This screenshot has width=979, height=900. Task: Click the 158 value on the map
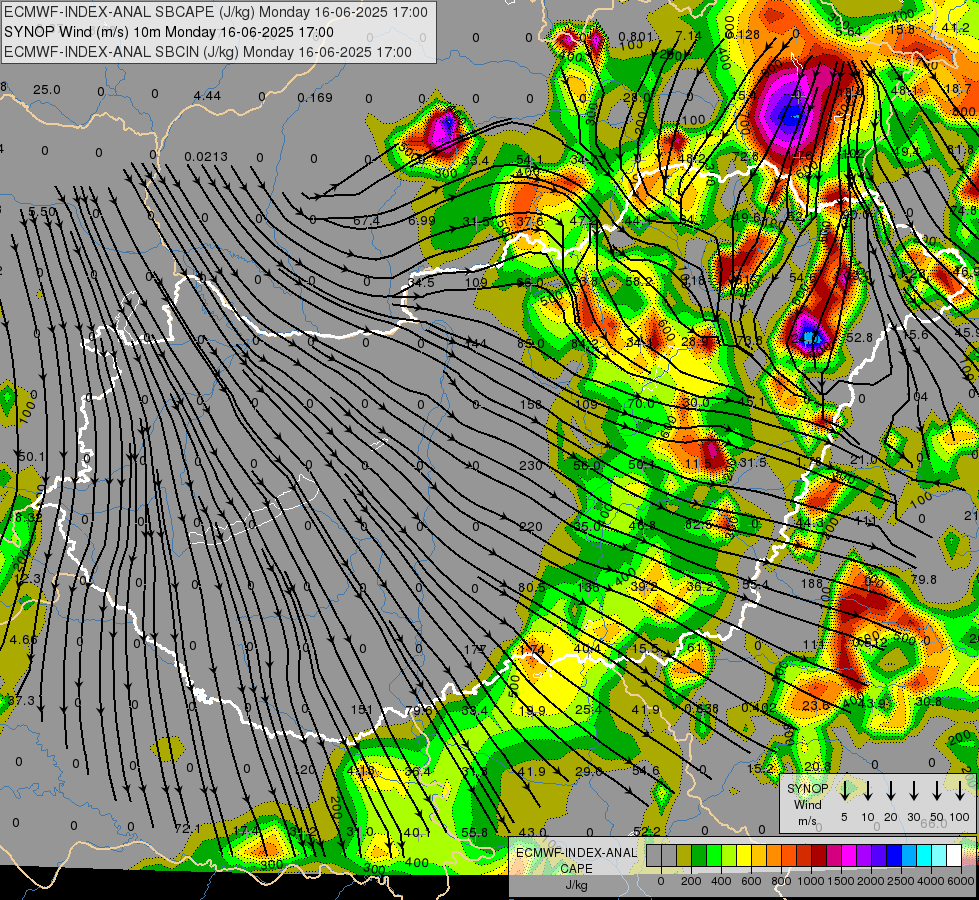531,405
